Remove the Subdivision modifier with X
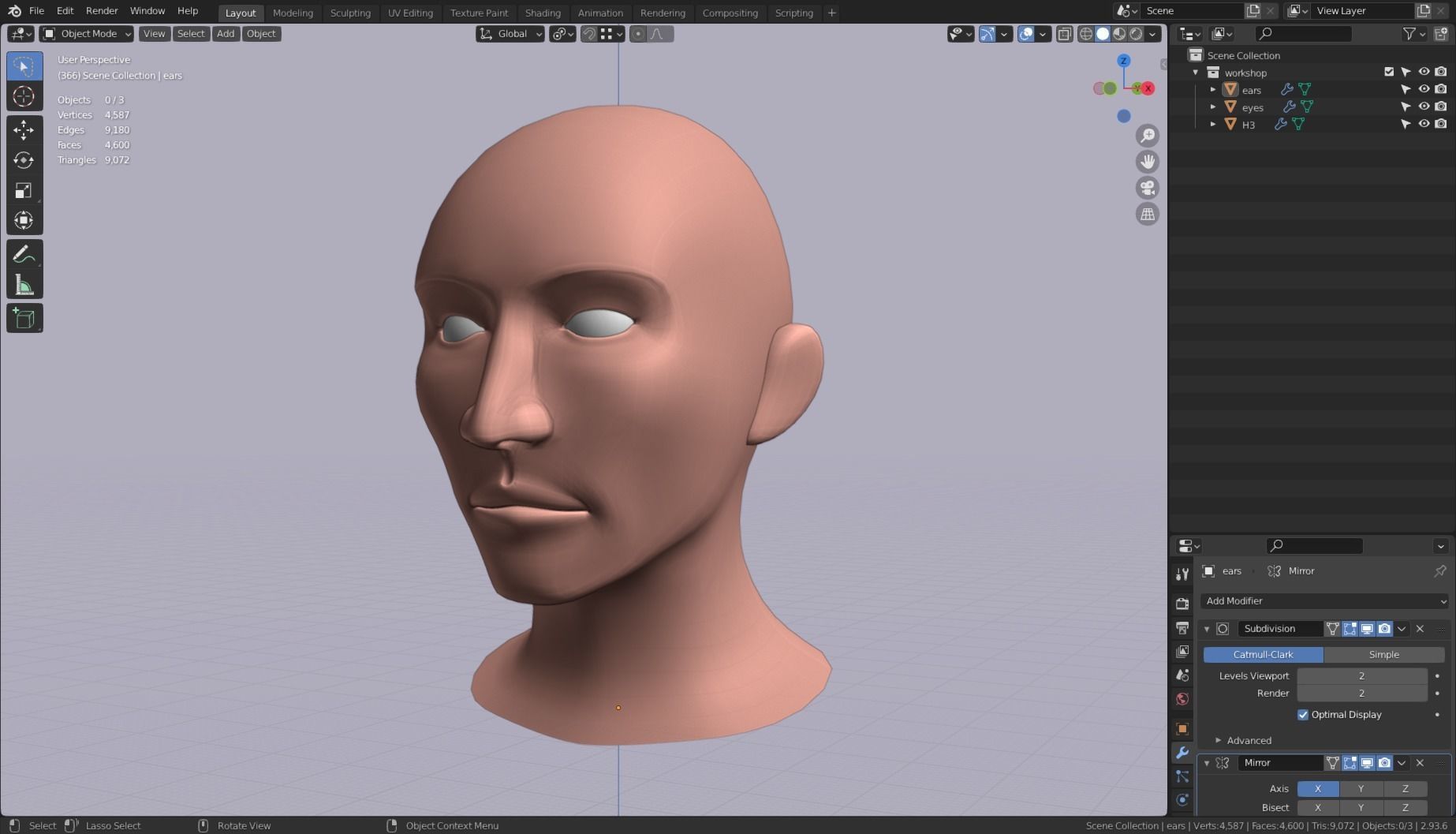The width and height of the screenshot is (1456, 834). [1420, 629]
